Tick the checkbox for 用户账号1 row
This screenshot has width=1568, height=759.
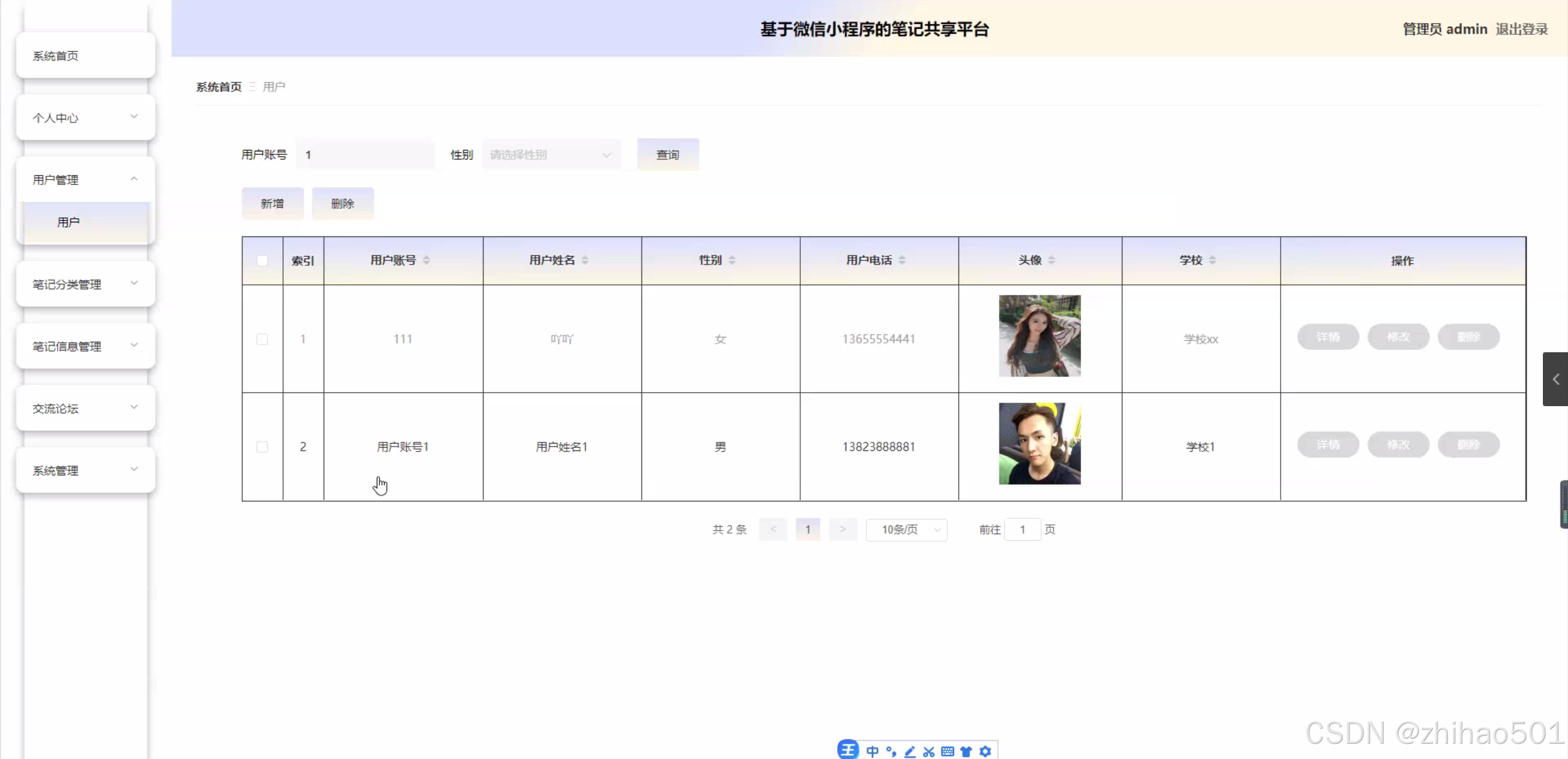[x=262, y=447]
